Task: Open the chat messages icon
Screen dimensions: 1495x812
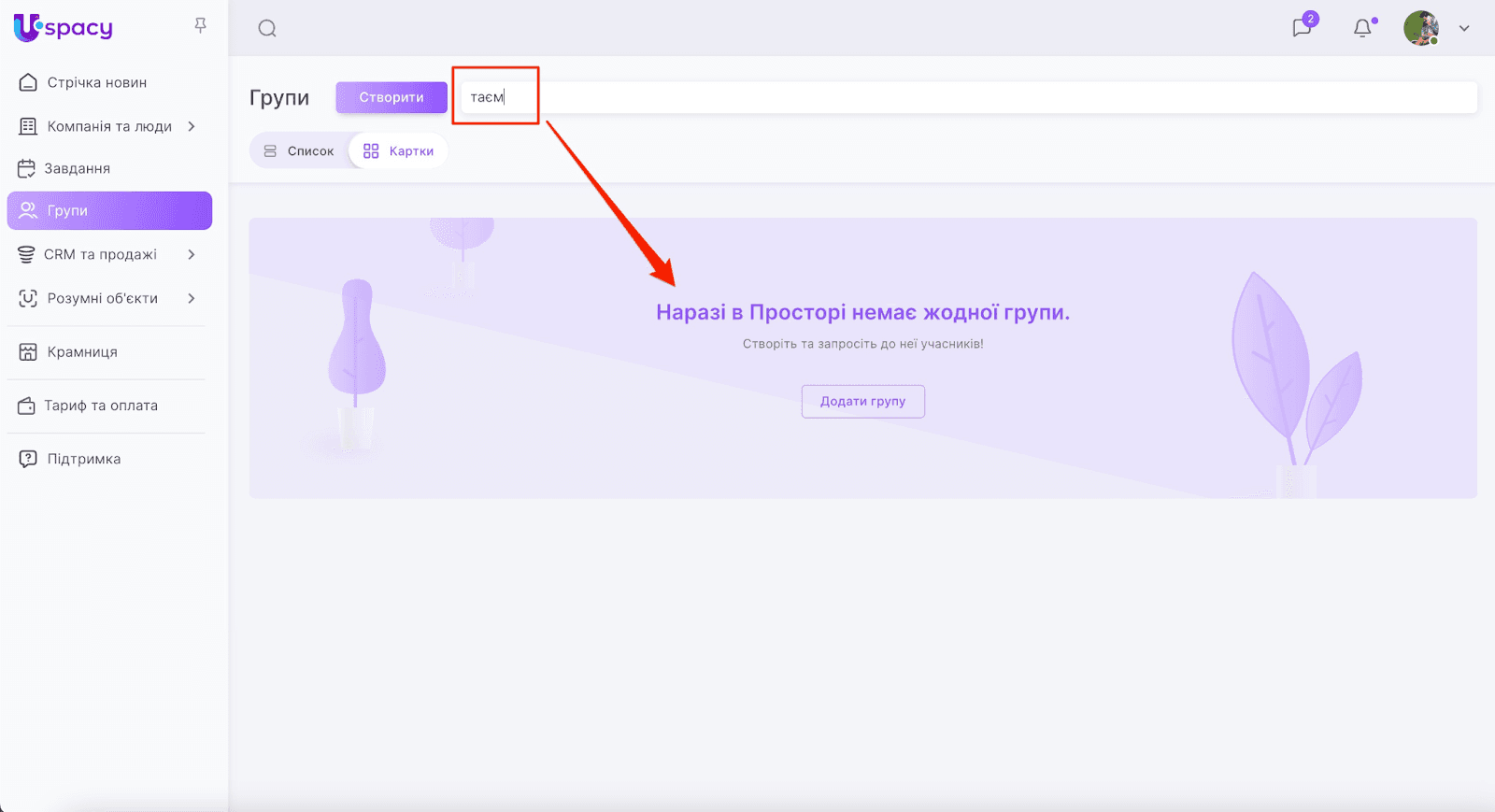Action: click(1302, 28)
